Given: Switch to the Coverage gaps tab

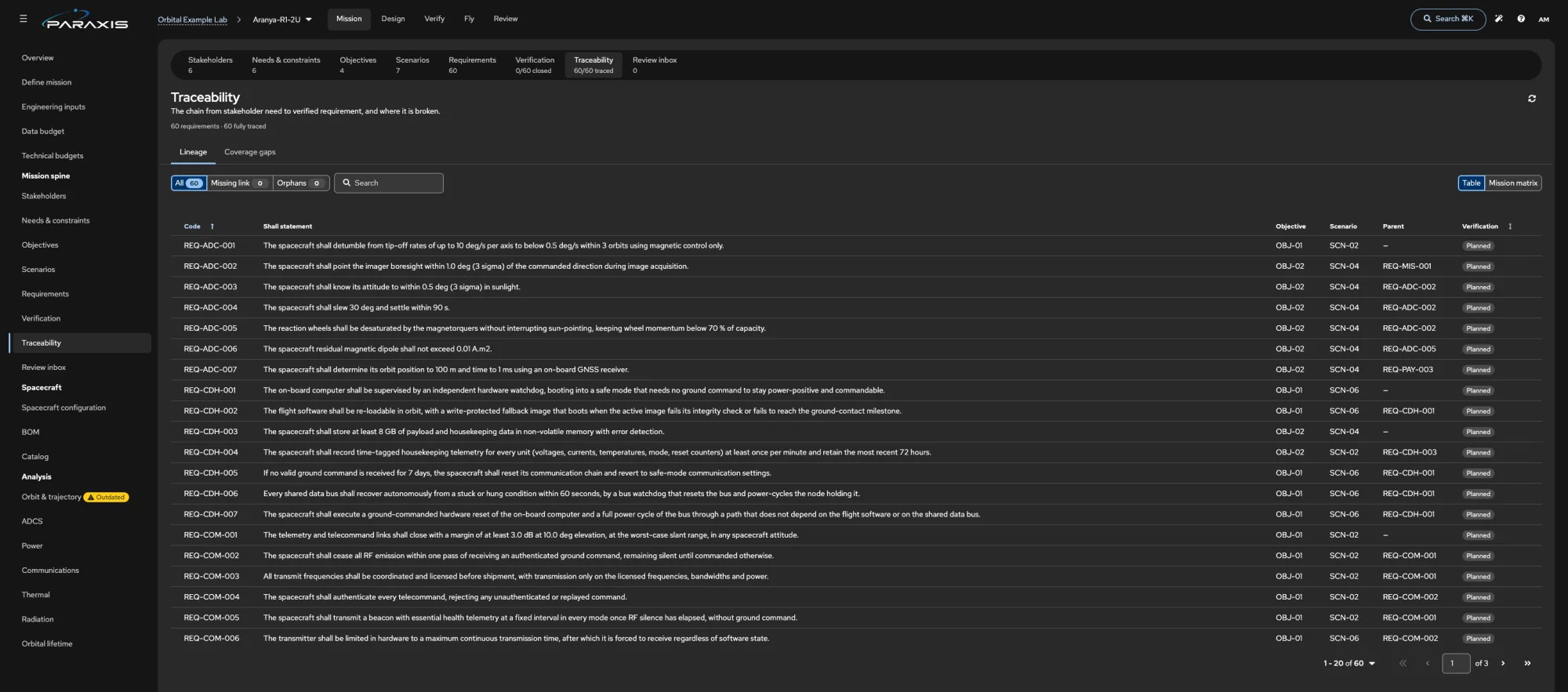Looking at the screenshot, I should (x=250, y=152).
